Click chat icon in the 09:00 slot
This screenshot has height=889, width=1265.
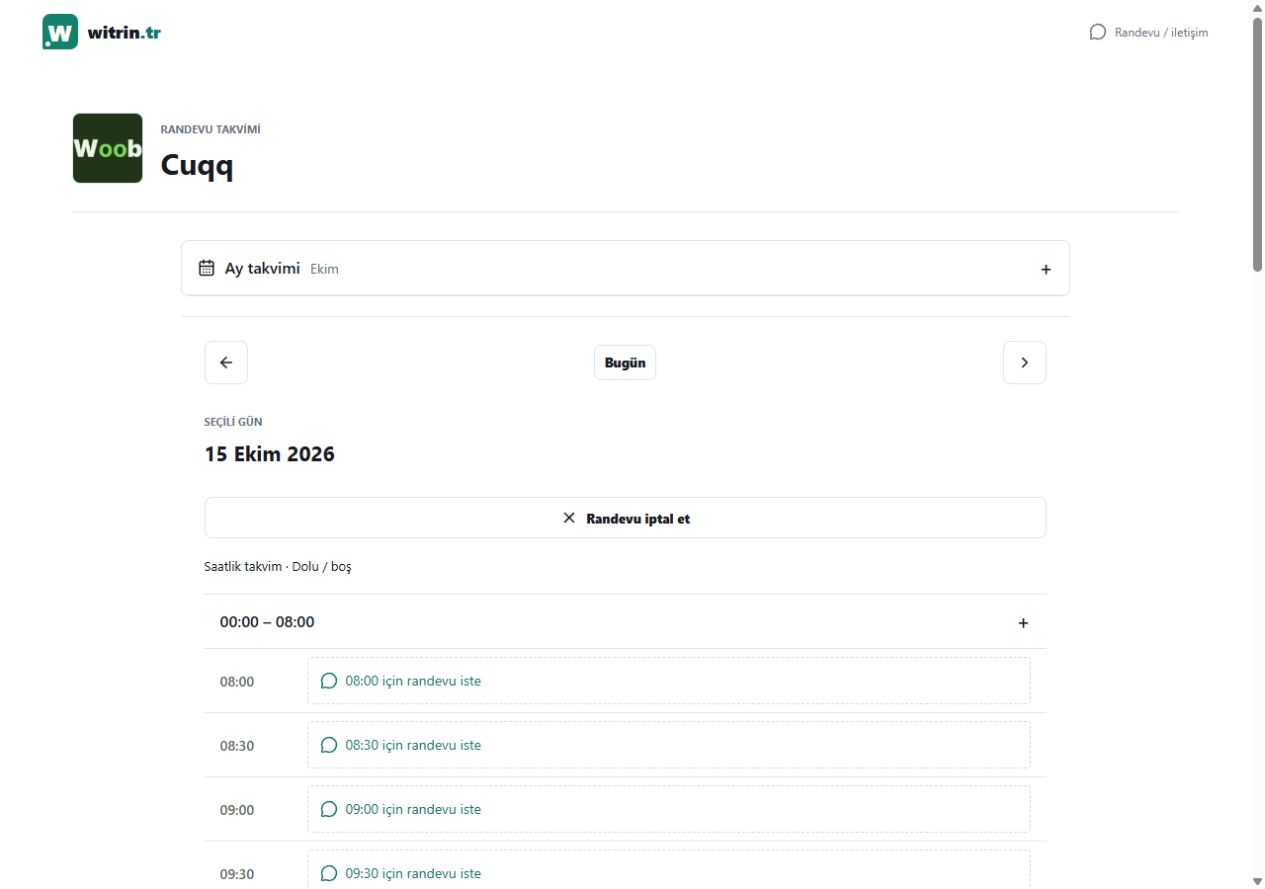tap(329, 809)
